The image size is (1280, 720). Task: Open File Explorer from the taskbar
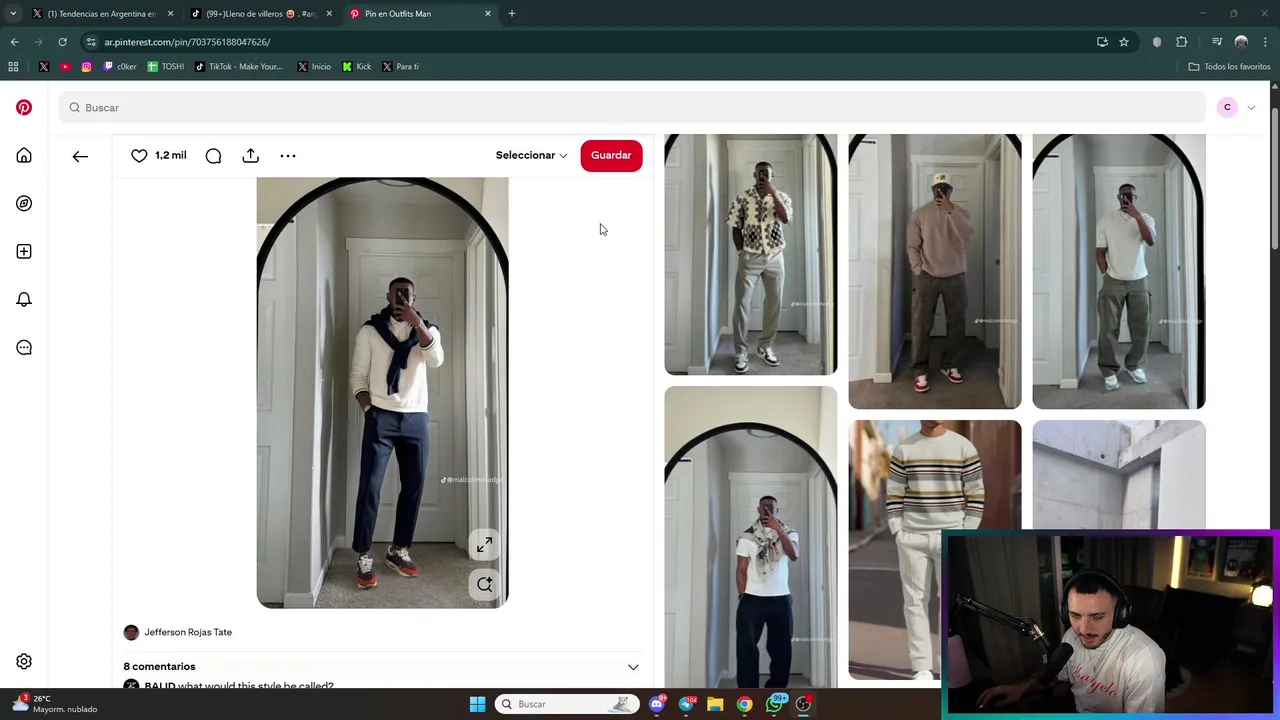pos(715,704)
